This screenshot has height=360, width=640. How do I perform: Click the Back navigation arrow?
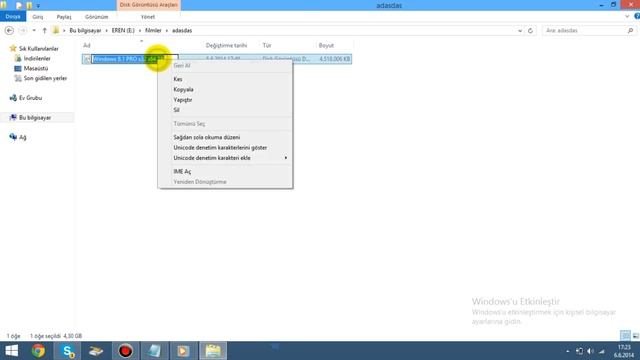click(9, 31)
